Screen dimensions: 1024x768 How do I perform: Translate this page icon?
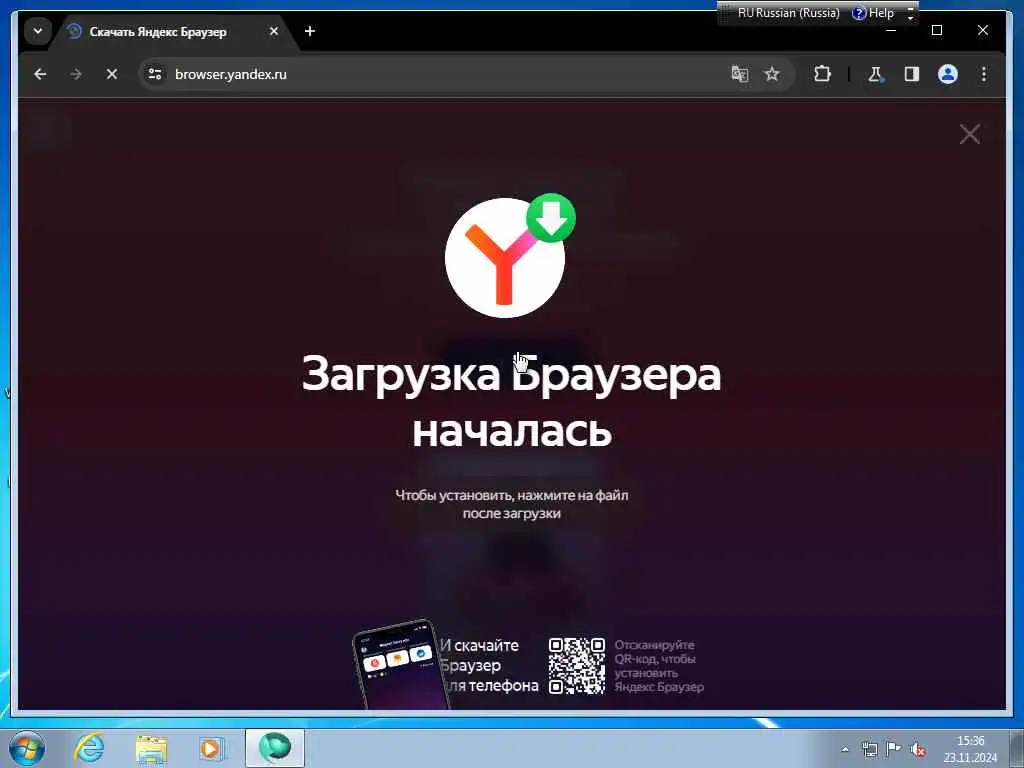[739, 74]
